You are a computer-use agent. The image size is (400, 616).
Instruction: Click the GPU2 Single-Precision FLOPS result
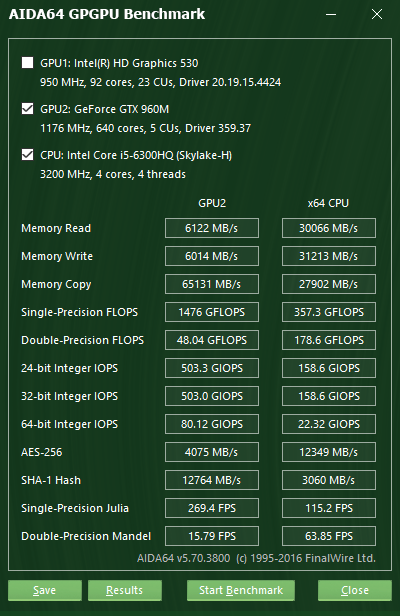(x=212, y=312)
